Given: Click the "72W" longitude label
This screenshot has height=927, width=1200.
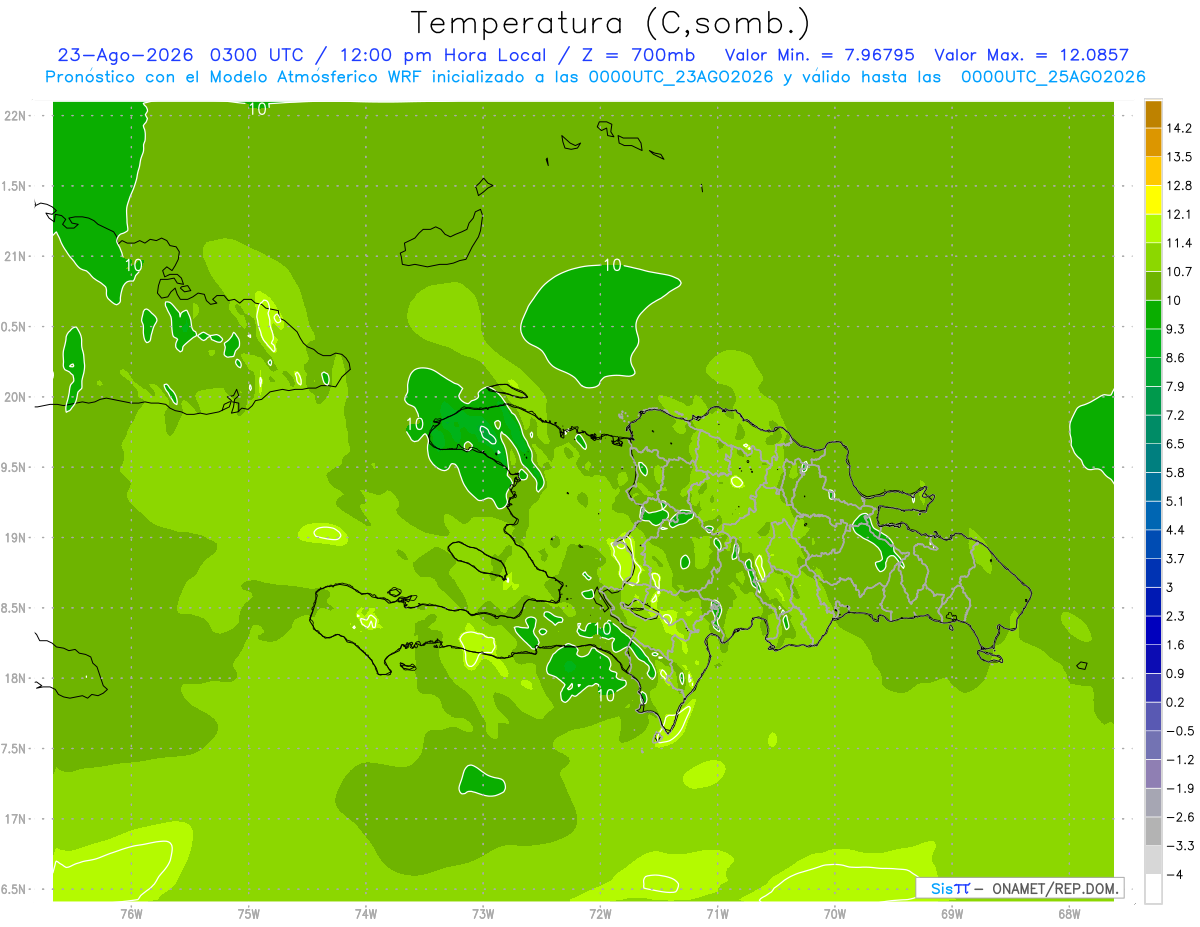Looking at the screenshot, I should coord(600,914).
